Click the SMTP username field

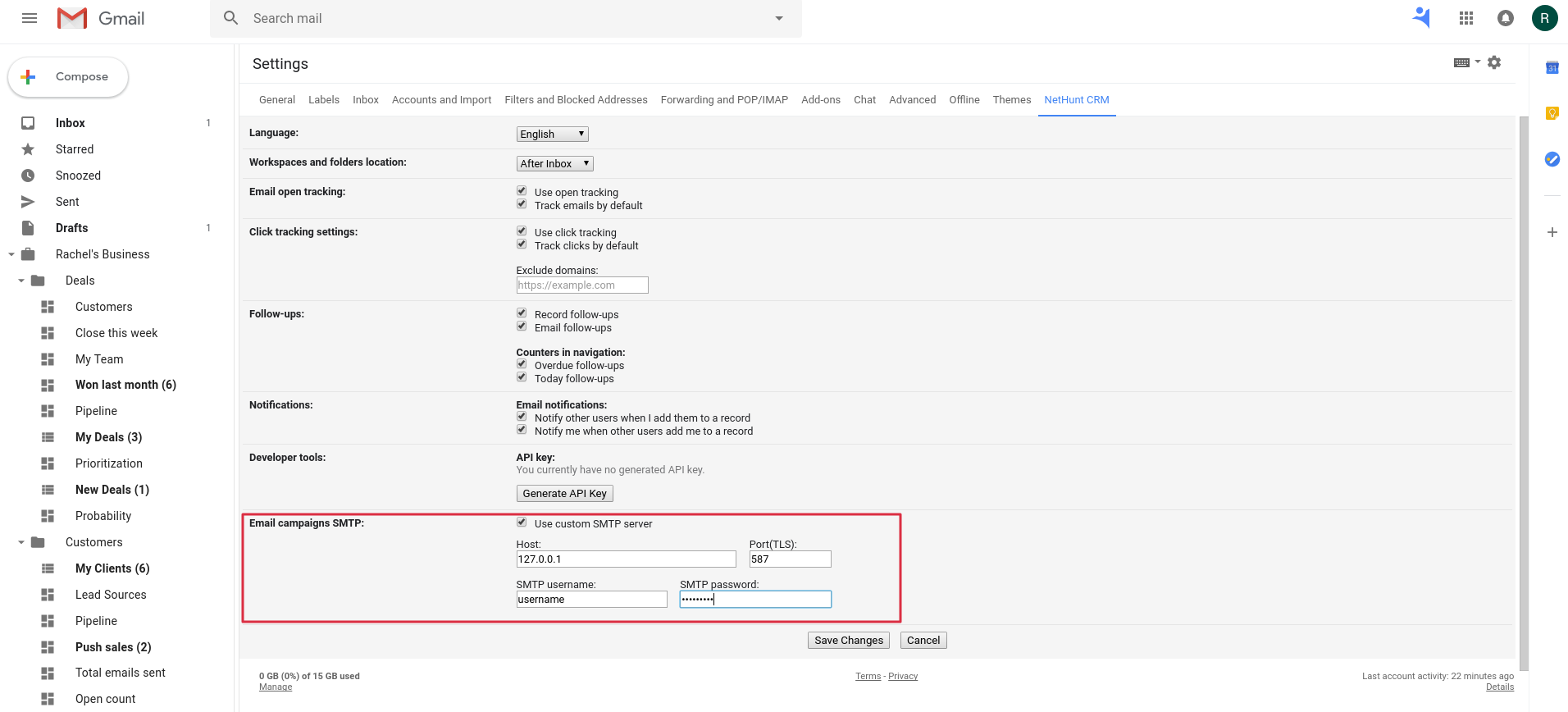[x=592, y=600]
